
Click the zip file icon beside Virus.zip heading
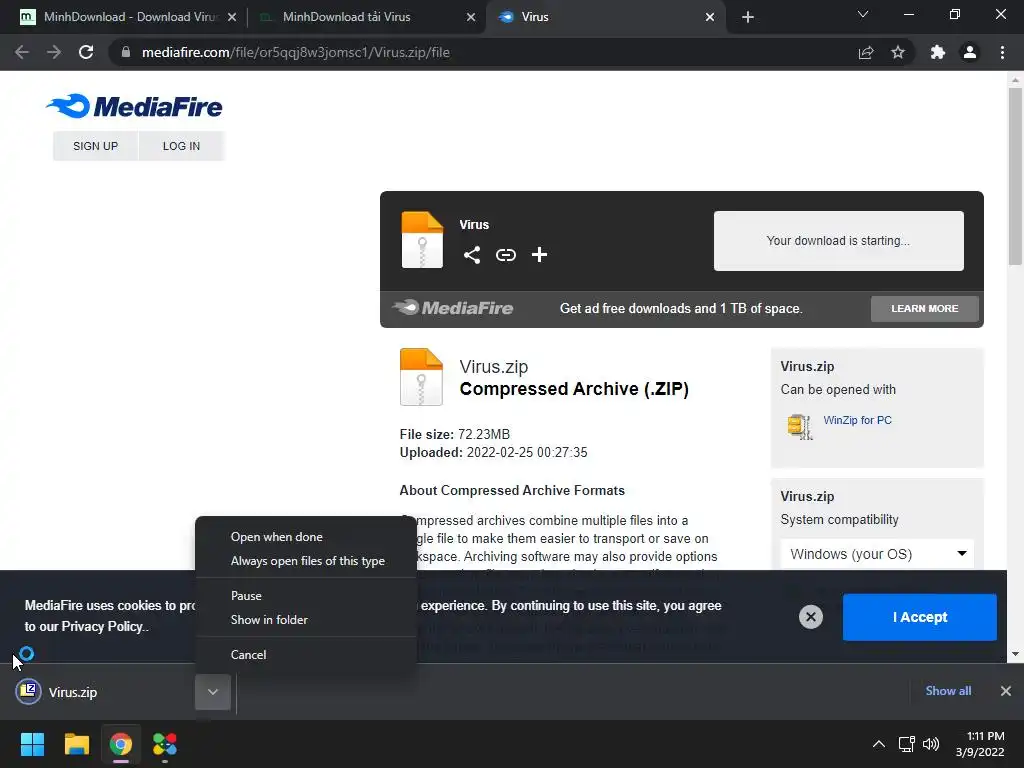421,377
